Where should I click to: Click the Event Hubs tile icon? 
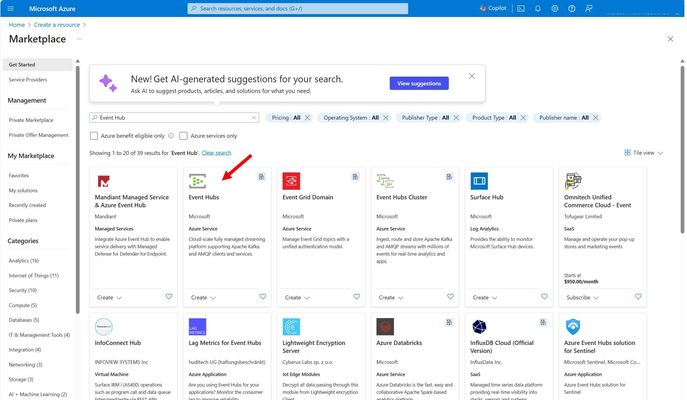197,181
